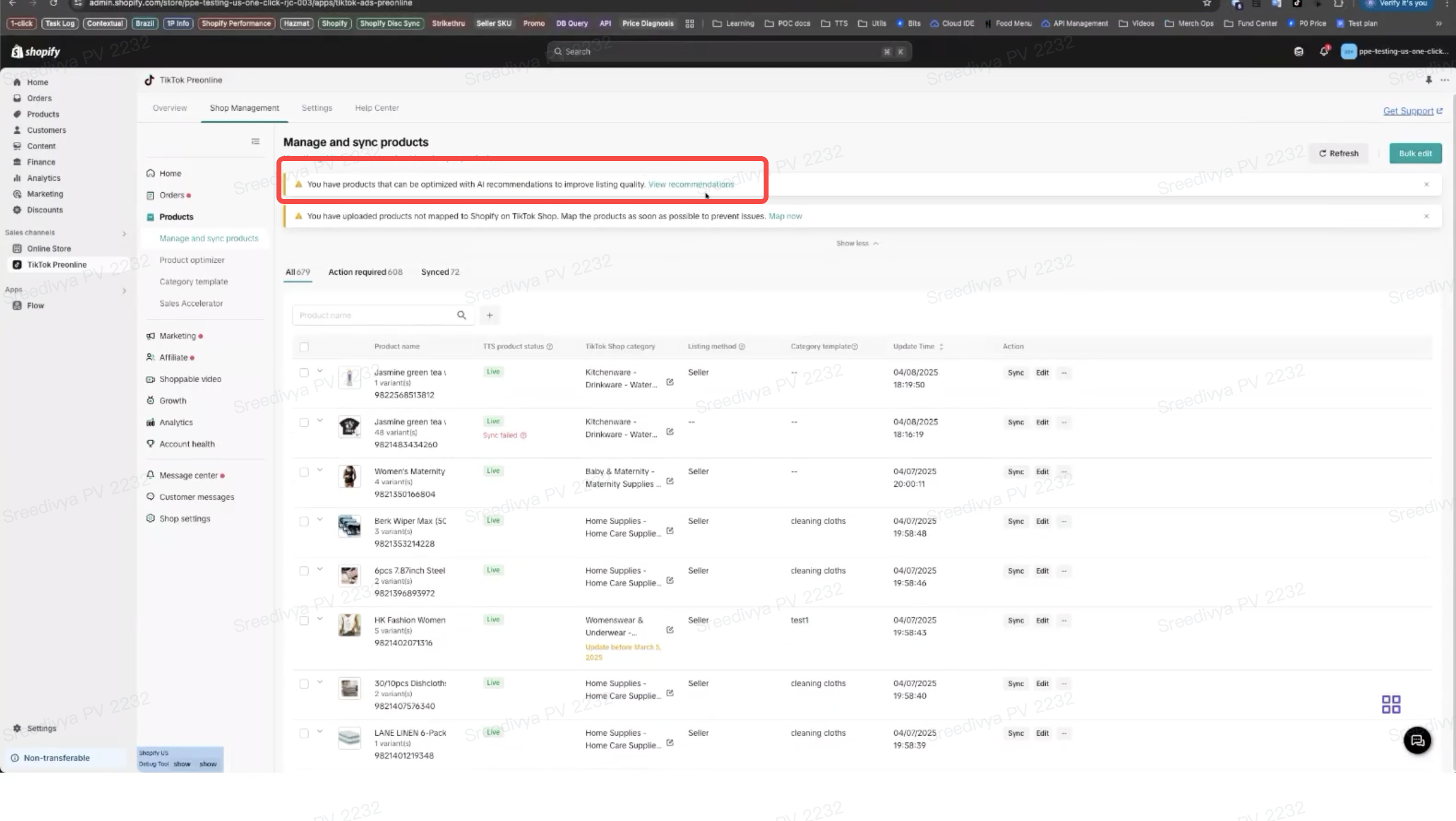Check the Berk Wiper Max row checkbox
The image size is (1456, 821).
[304, 522]
